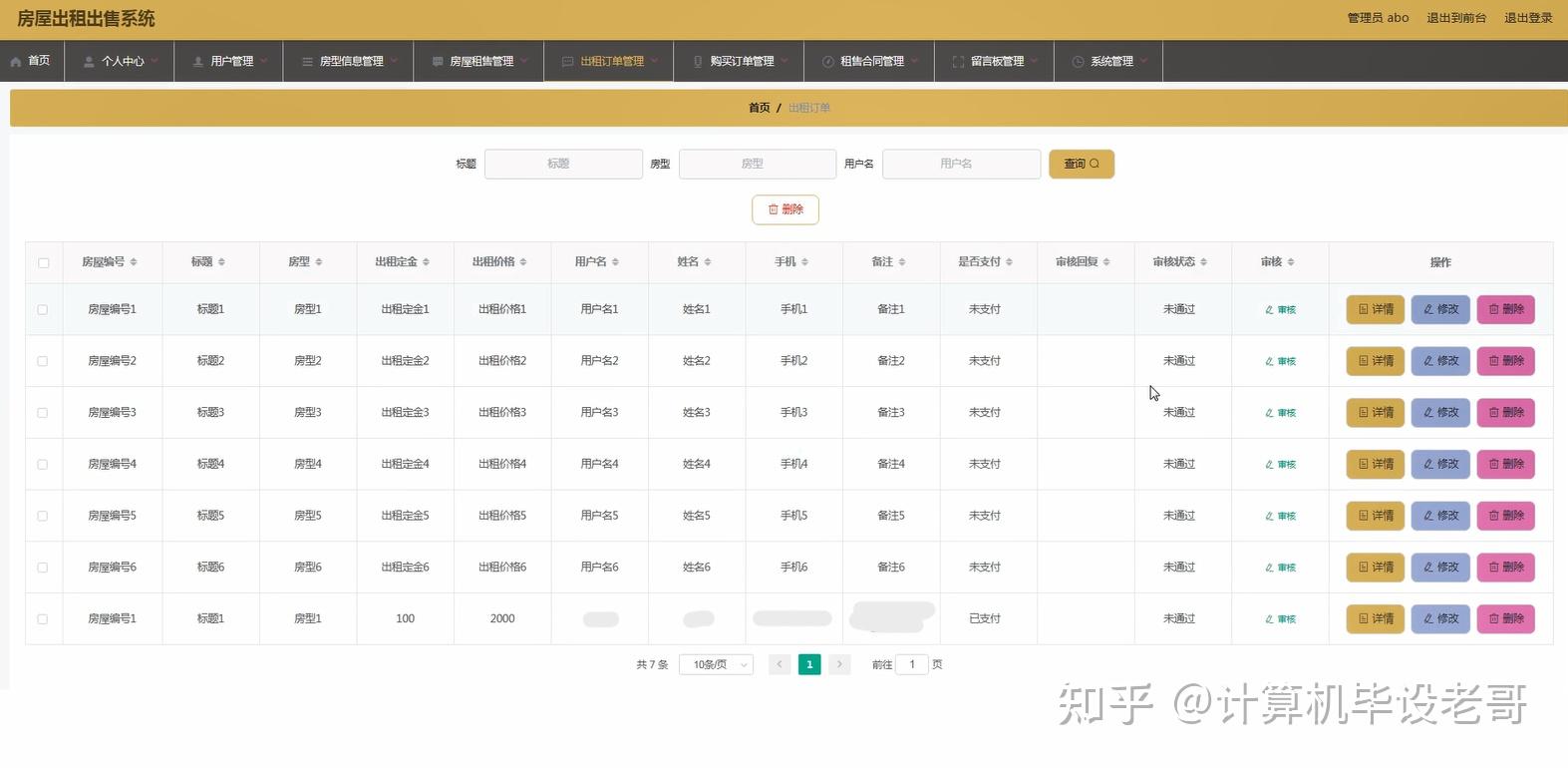Expand the 出租订单管理 menu
Screen dimensions: 1568x768
tap(609, 61)
